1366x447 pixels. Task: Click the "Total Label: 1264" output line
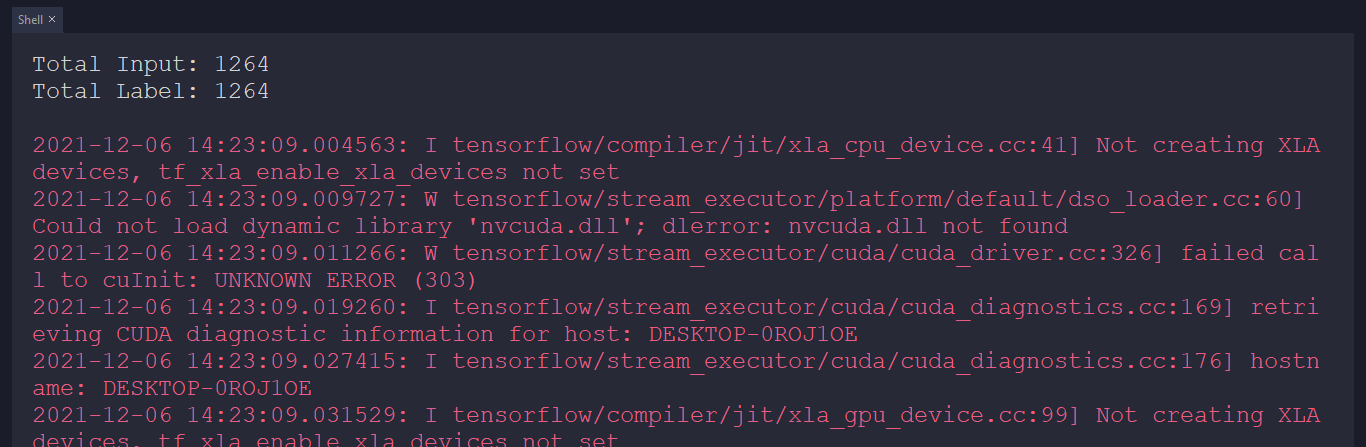tap(150, 92)
